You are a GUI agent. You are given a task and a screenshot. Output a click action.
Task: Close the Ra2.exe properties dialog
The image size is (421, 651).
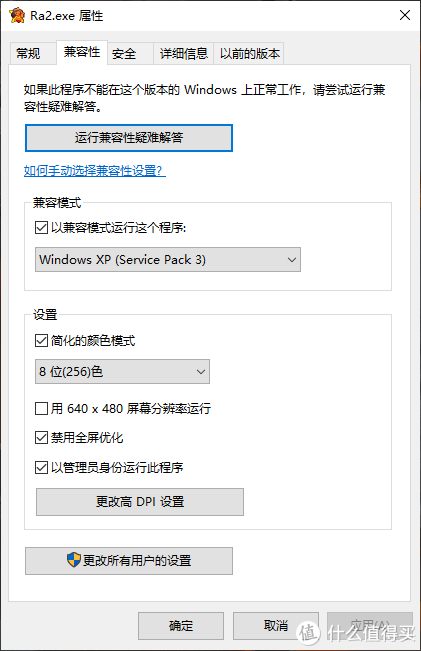(x=405, y=15)
